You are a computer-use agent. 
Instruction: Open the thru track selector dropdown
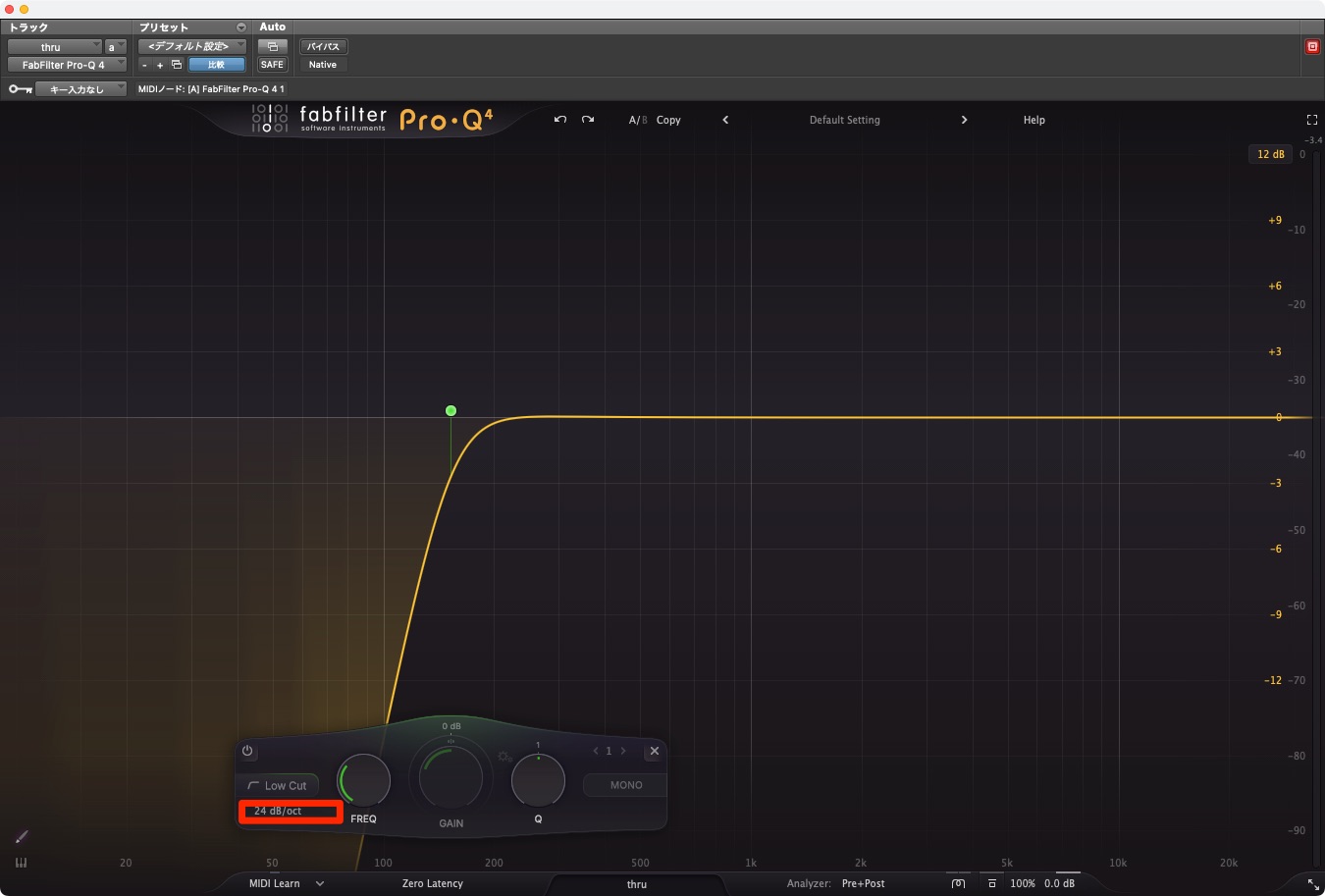point(55,47)
